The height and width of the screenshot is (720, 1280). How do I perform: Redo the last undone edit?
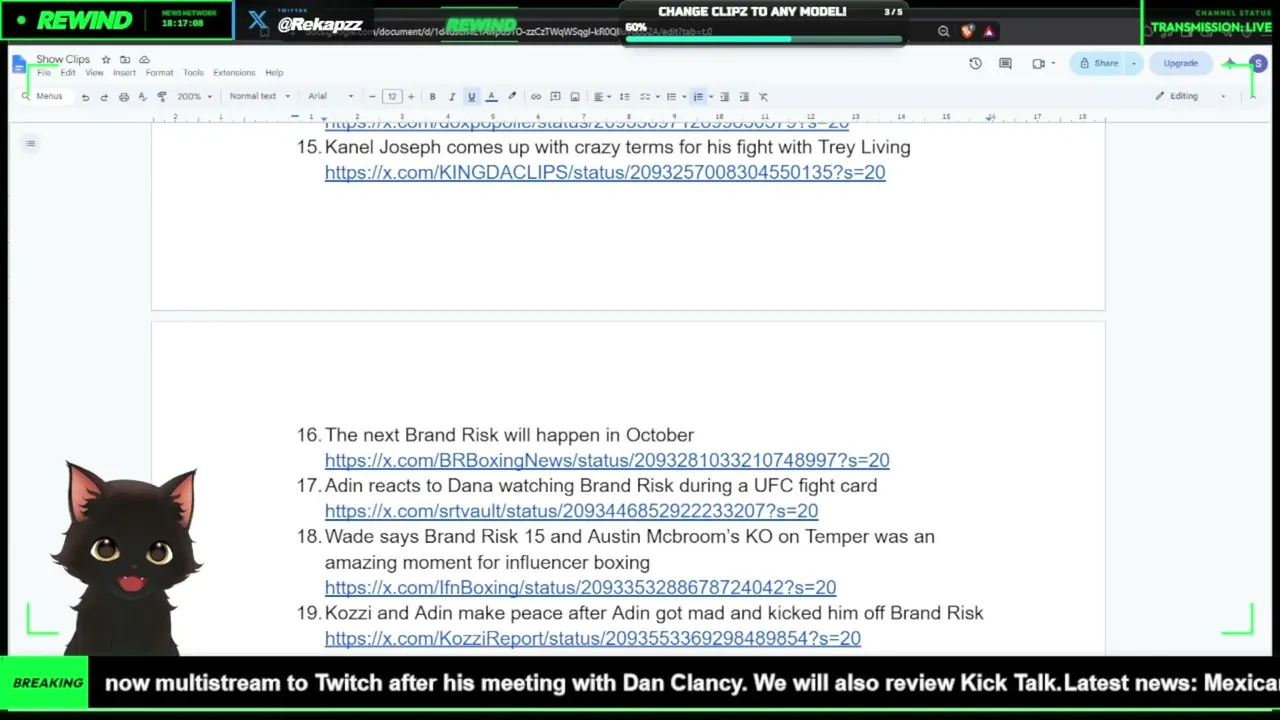pos(104,97)
